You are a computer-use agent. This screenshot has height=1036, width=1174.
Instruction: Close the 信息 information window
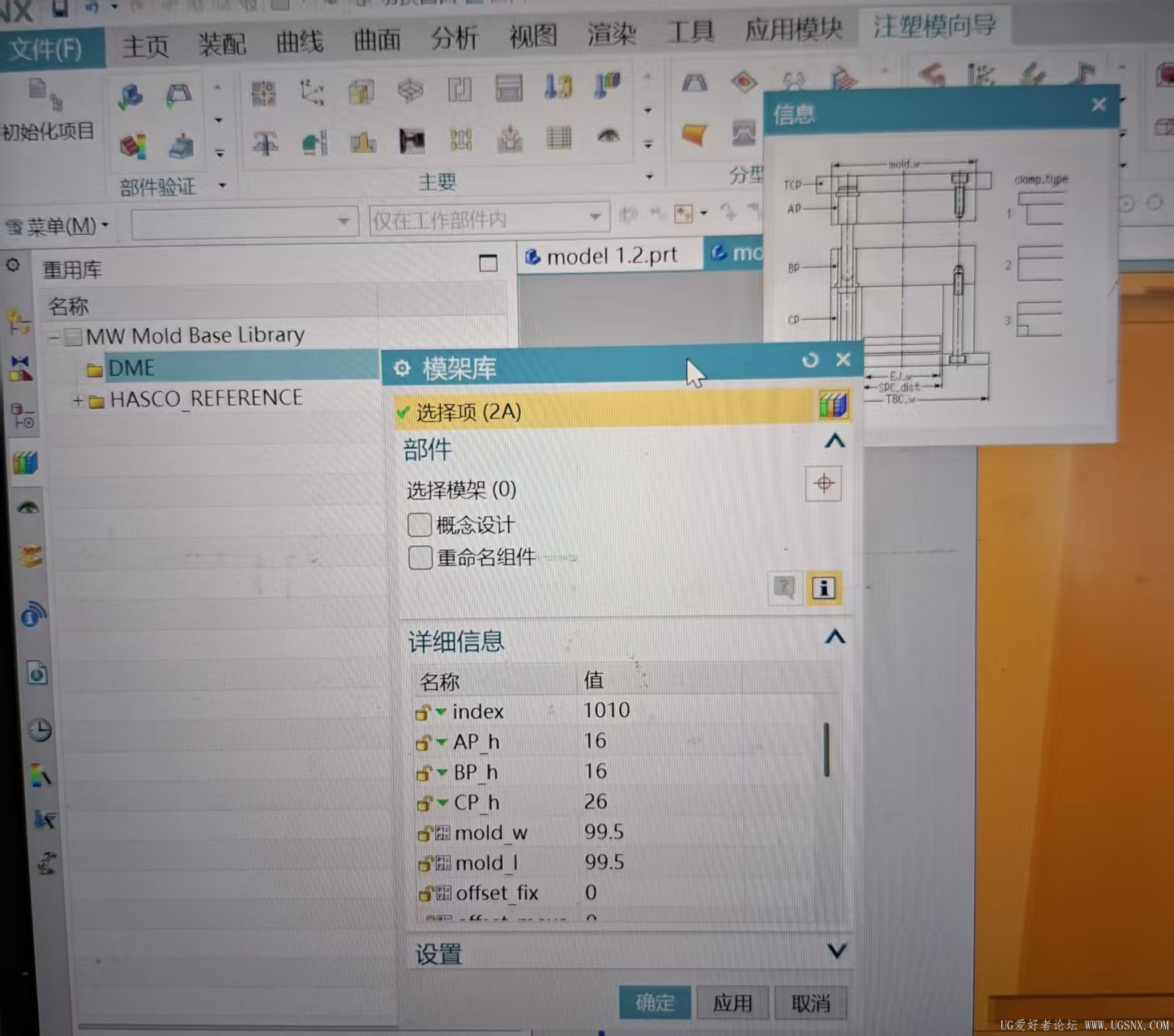click(1099, 104)
